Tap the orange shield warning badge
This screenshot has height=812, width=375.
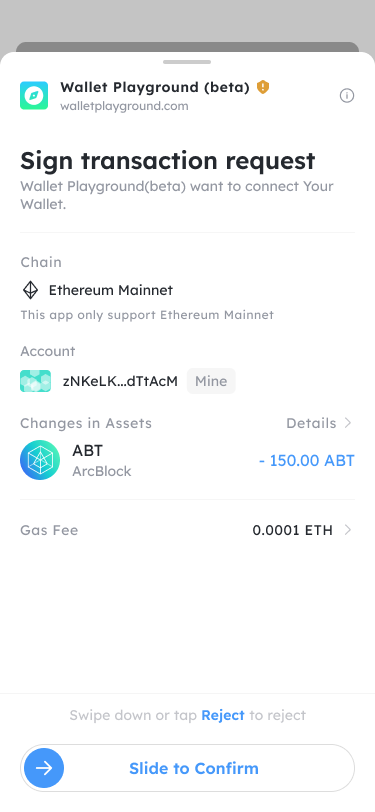coord(263,87)
